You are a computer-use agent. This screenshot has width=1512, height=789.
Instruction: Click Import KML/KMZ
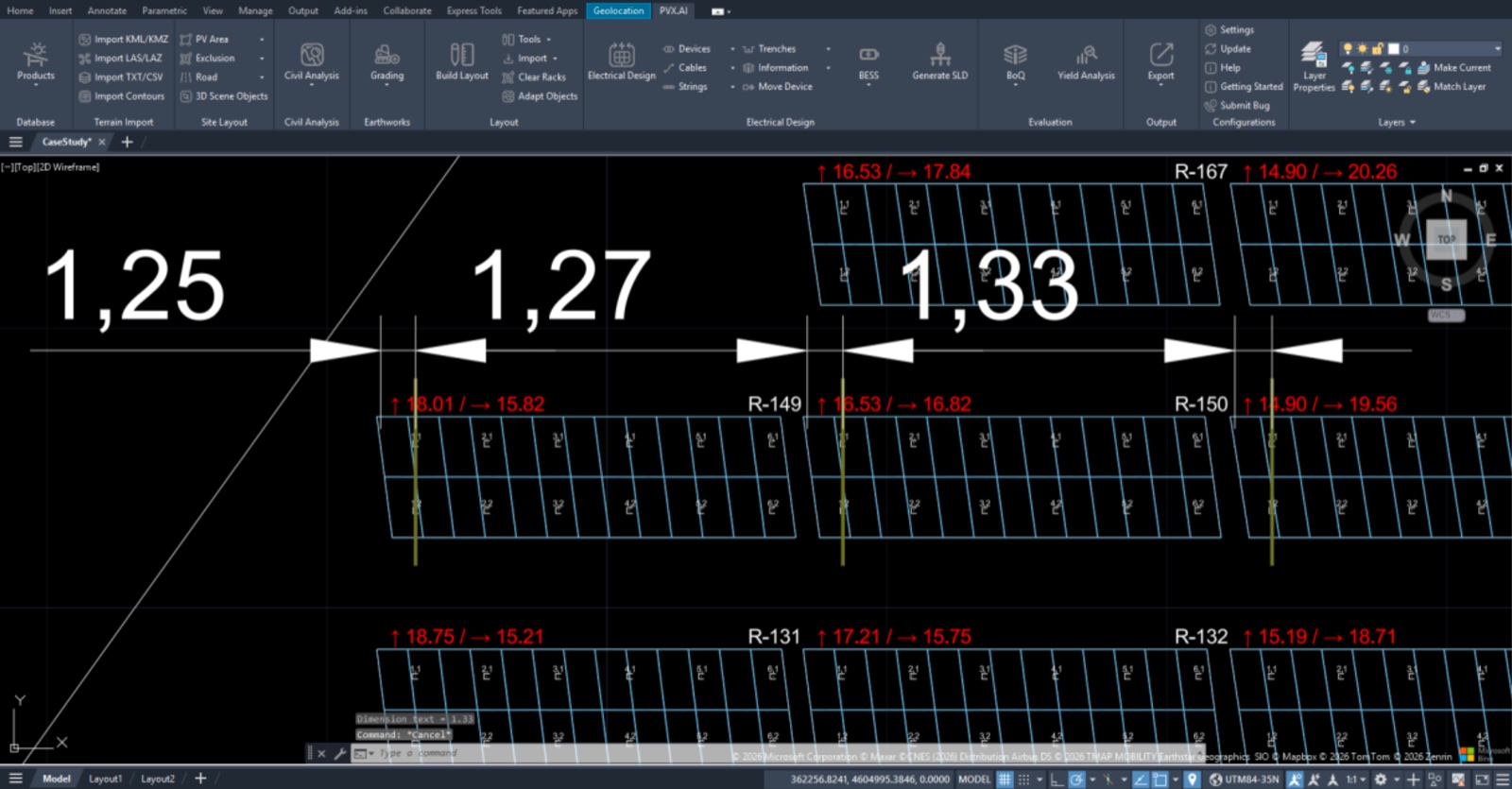[123, 39]
